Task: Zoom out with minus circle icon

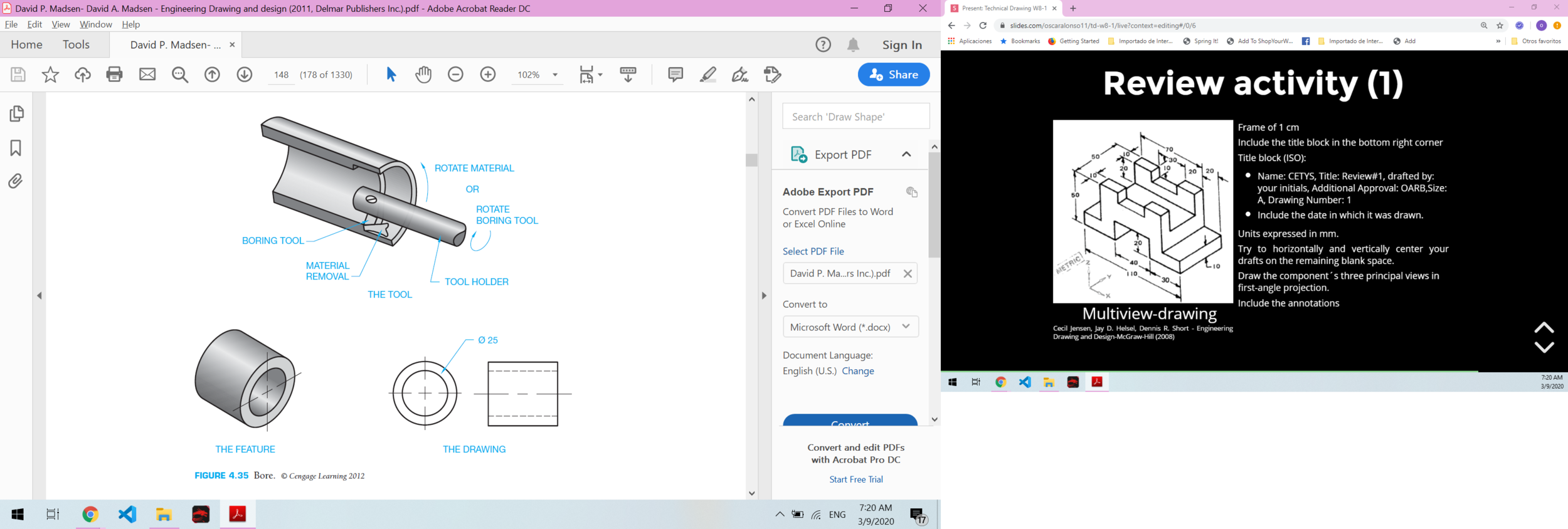Action: 456,75
